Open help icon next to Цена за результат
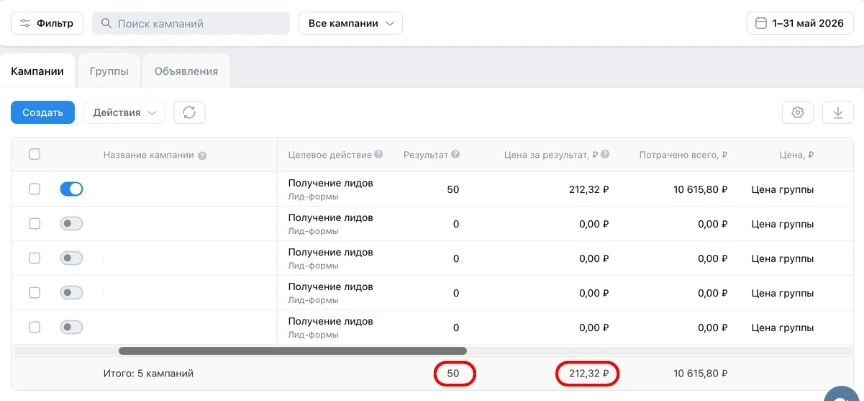Viewport: 864px width, 401px height. click(605, 155)
